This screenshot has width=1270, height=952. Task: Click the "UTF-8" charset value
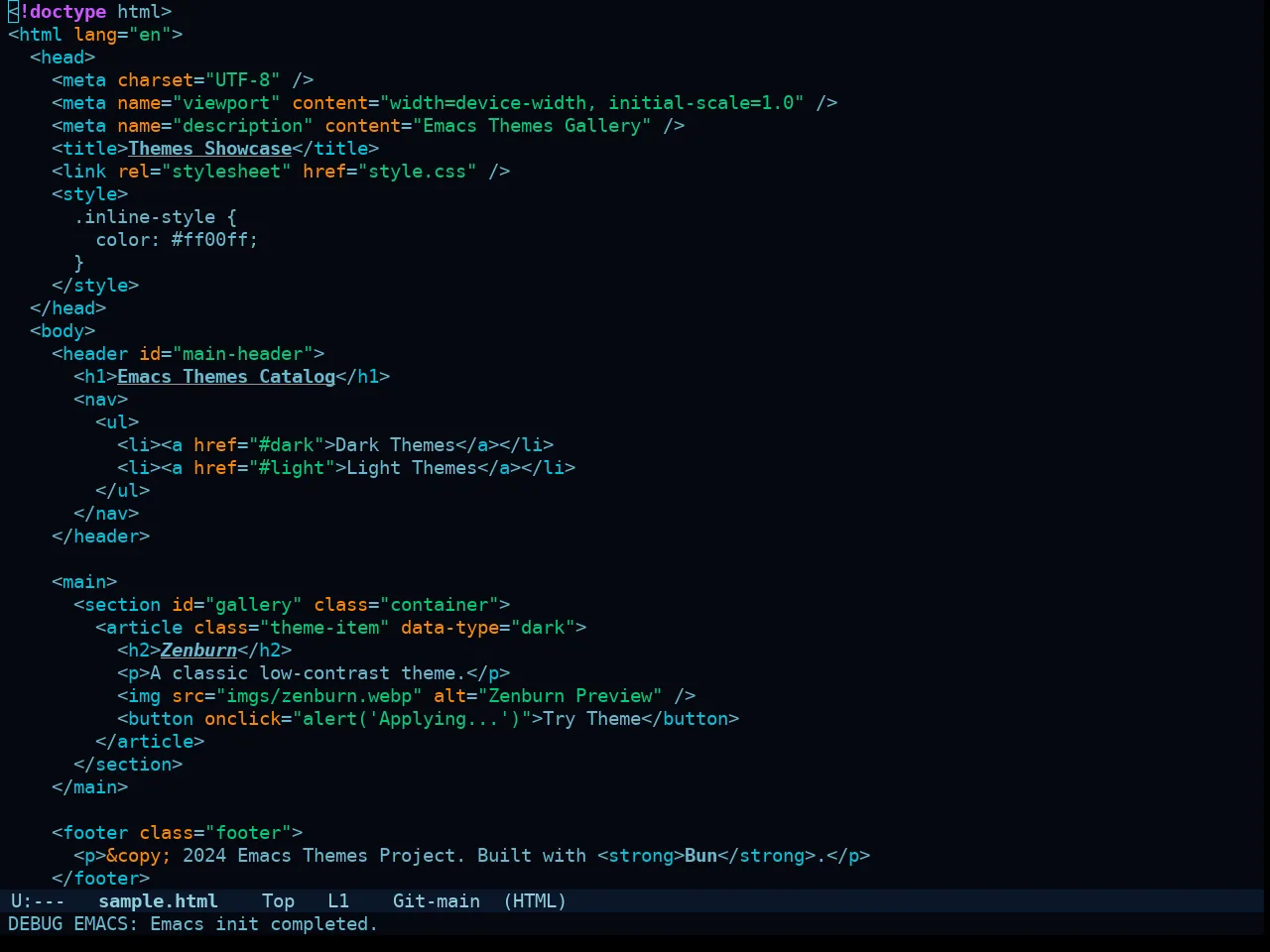(243, 80)
